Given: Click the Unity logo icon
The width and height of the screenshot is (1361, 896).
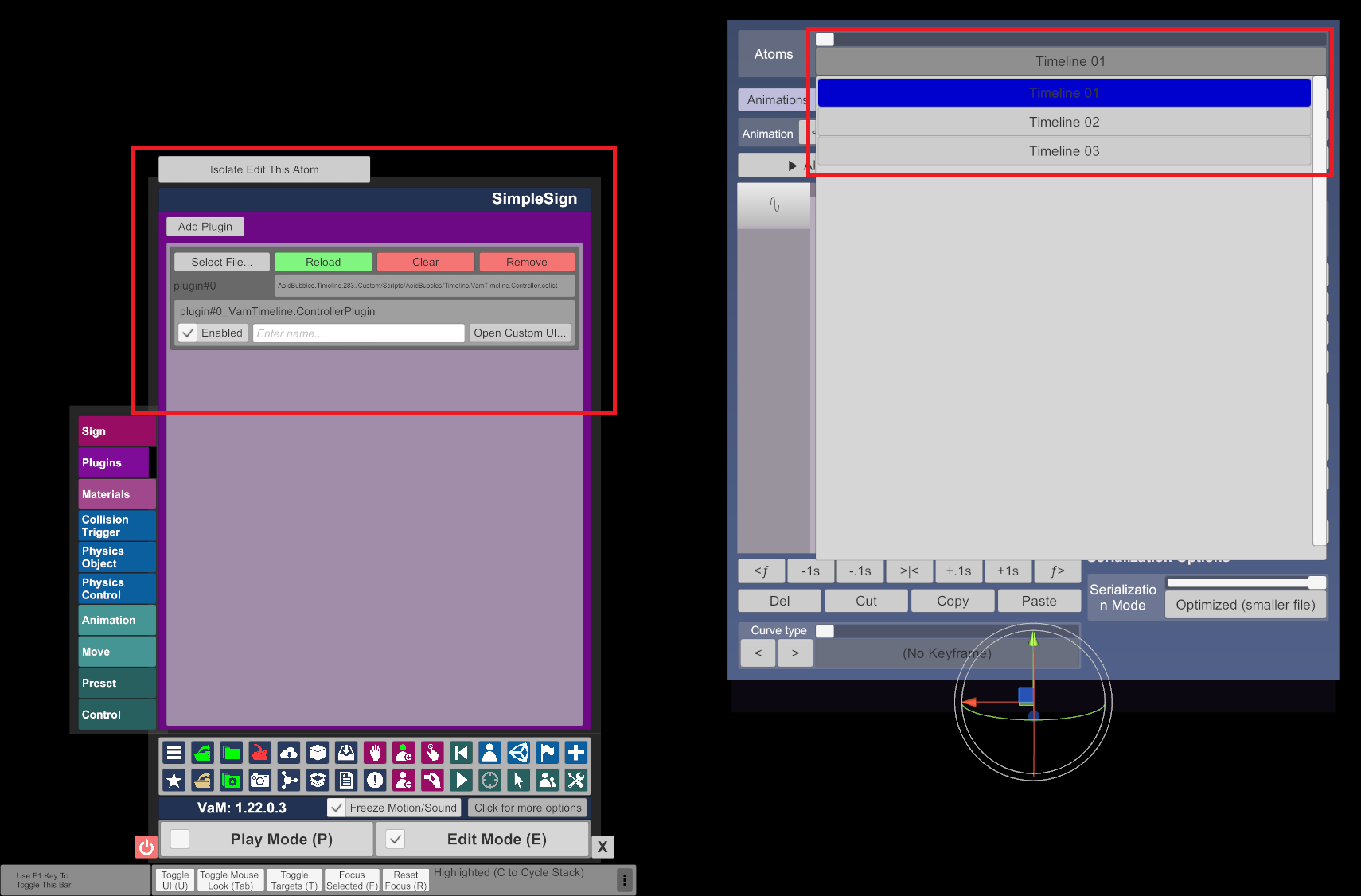Looking at the screenshot, I should click(x=518, y=753).
